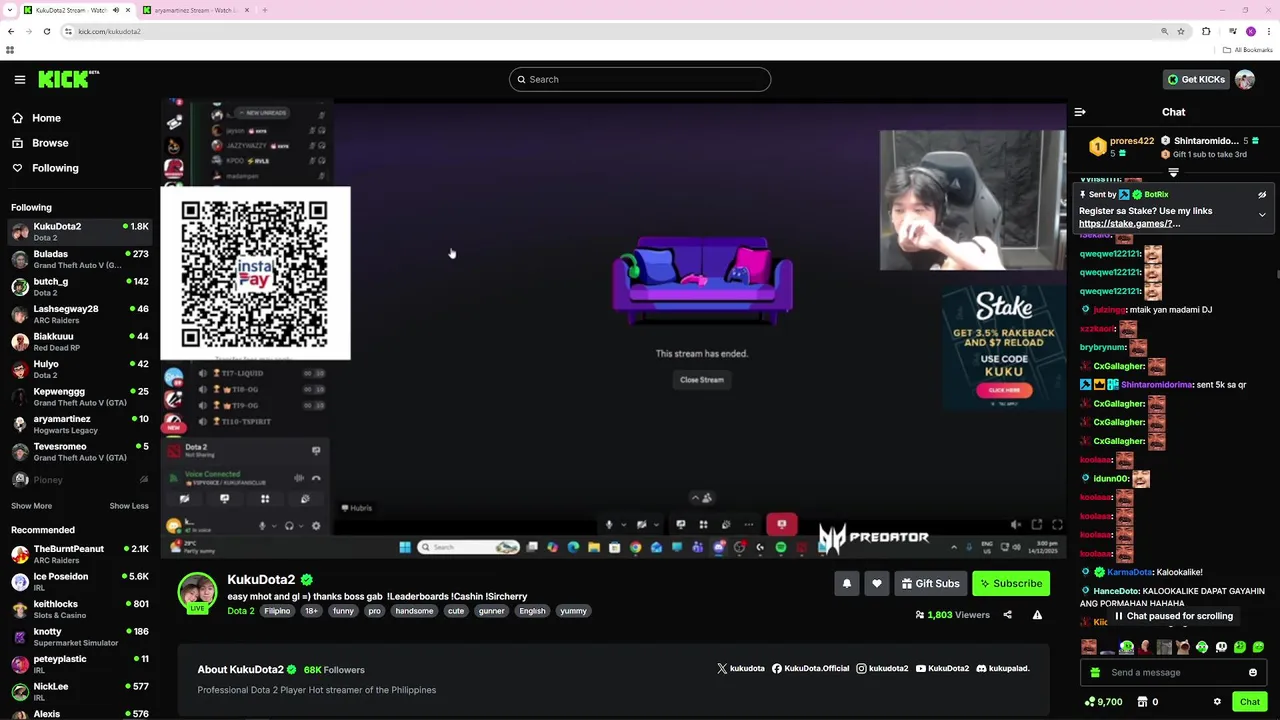Click prores422 top gifter entry
1280x720 pixels.
(1120, 147)
